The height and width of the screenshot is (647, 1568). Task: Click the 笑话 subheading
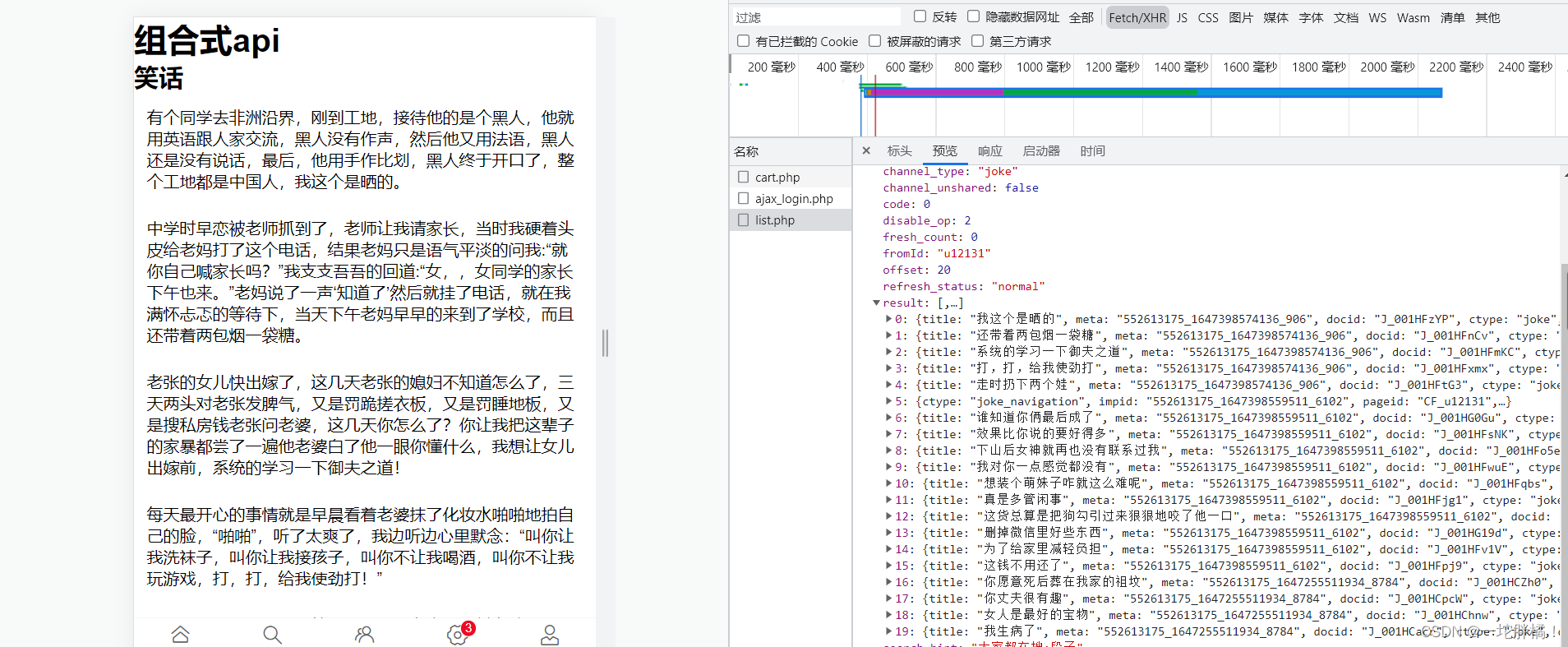coord(159,79)
